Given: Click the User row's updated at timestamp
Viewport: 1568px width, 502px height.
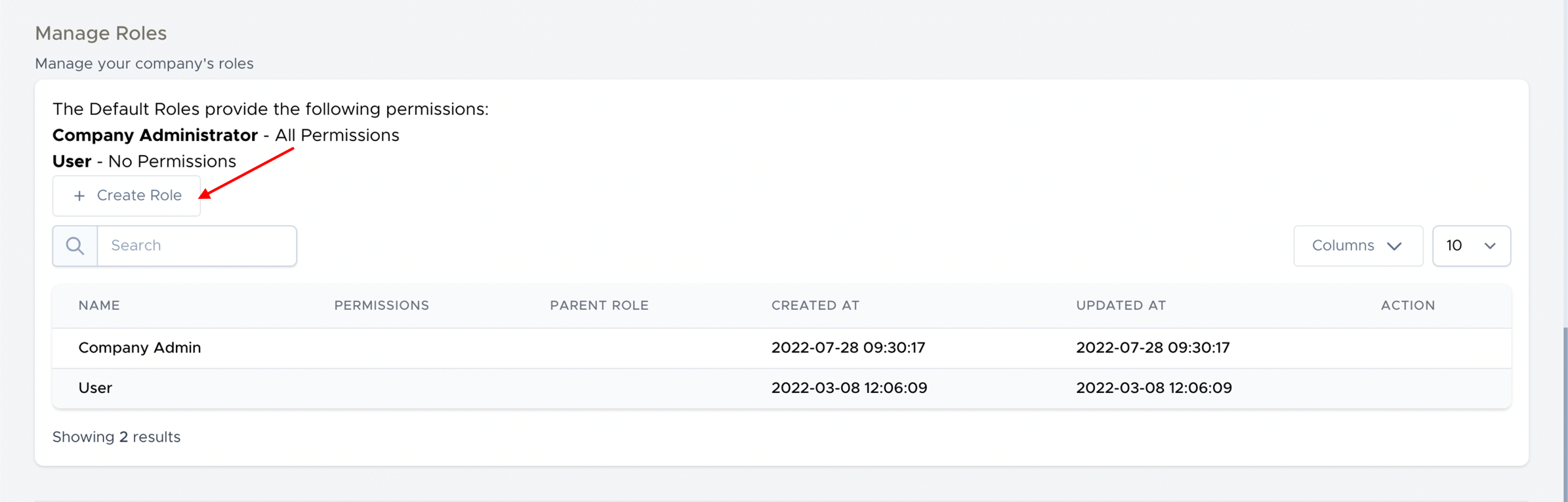Looking at the screenshot, I should tap(1153, 388).
